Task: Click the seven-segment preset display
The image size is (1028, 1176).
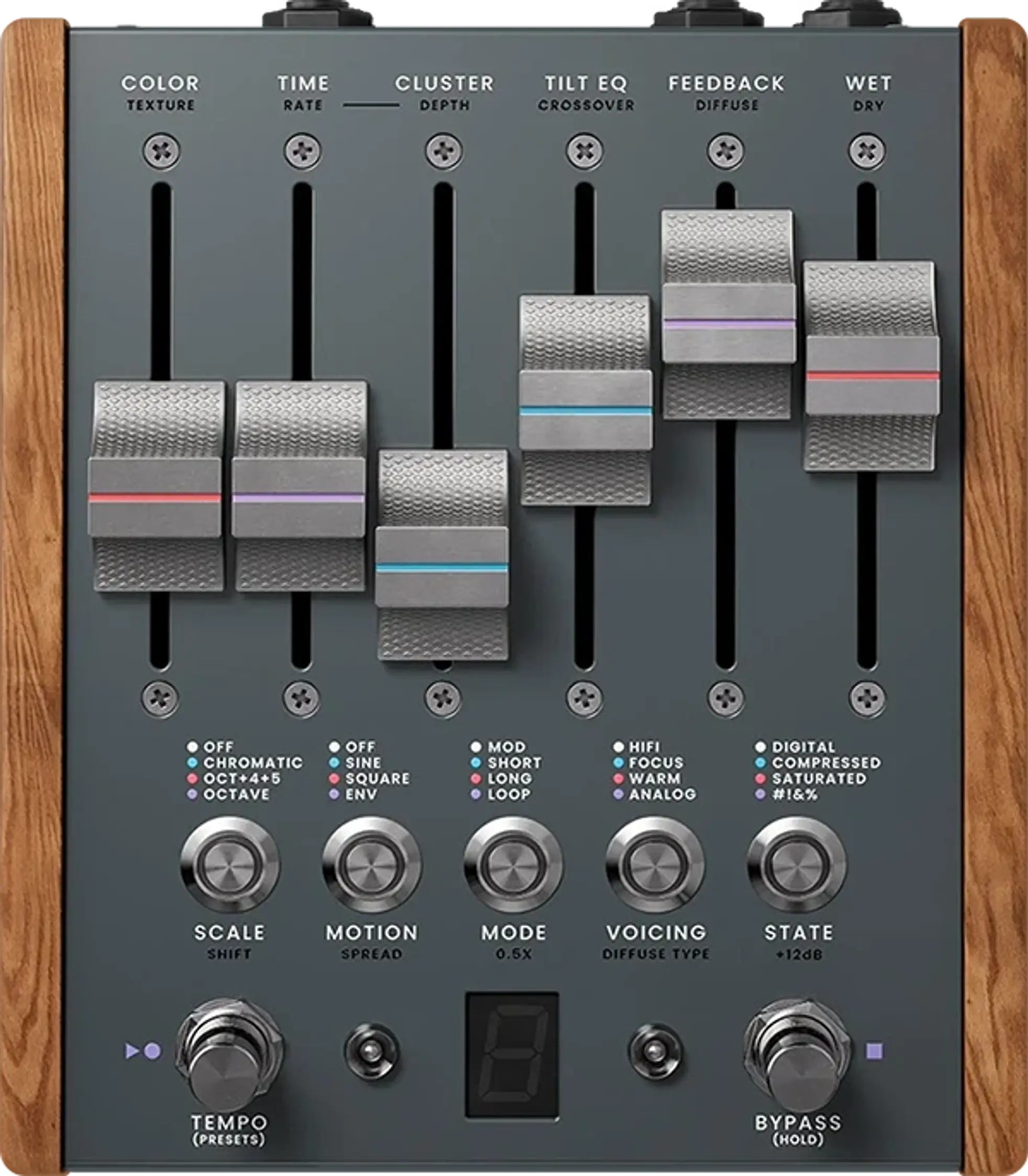Action: click(512, 1055)
